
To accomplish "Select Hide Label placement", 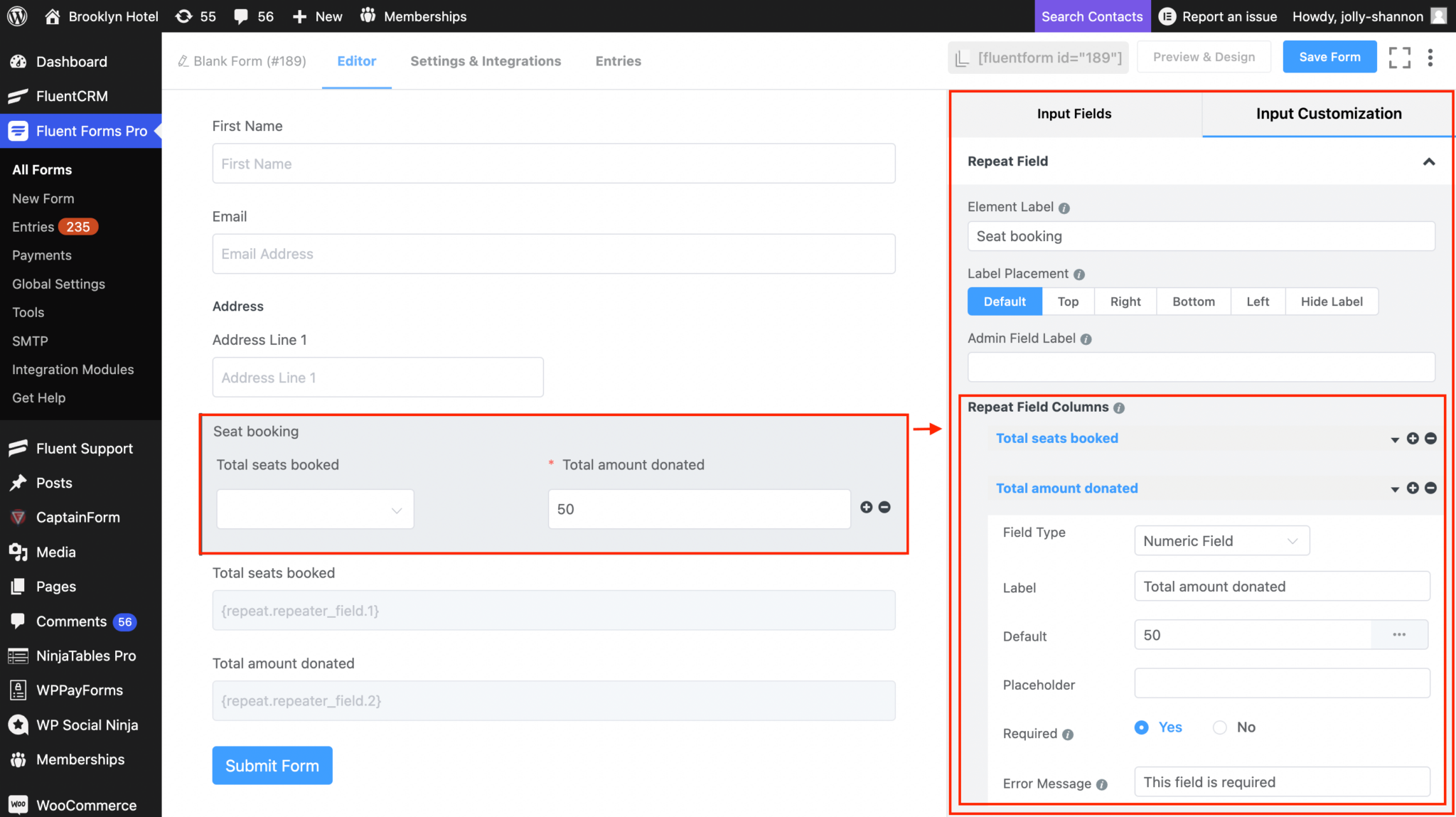I will (x=1331, y=301).
